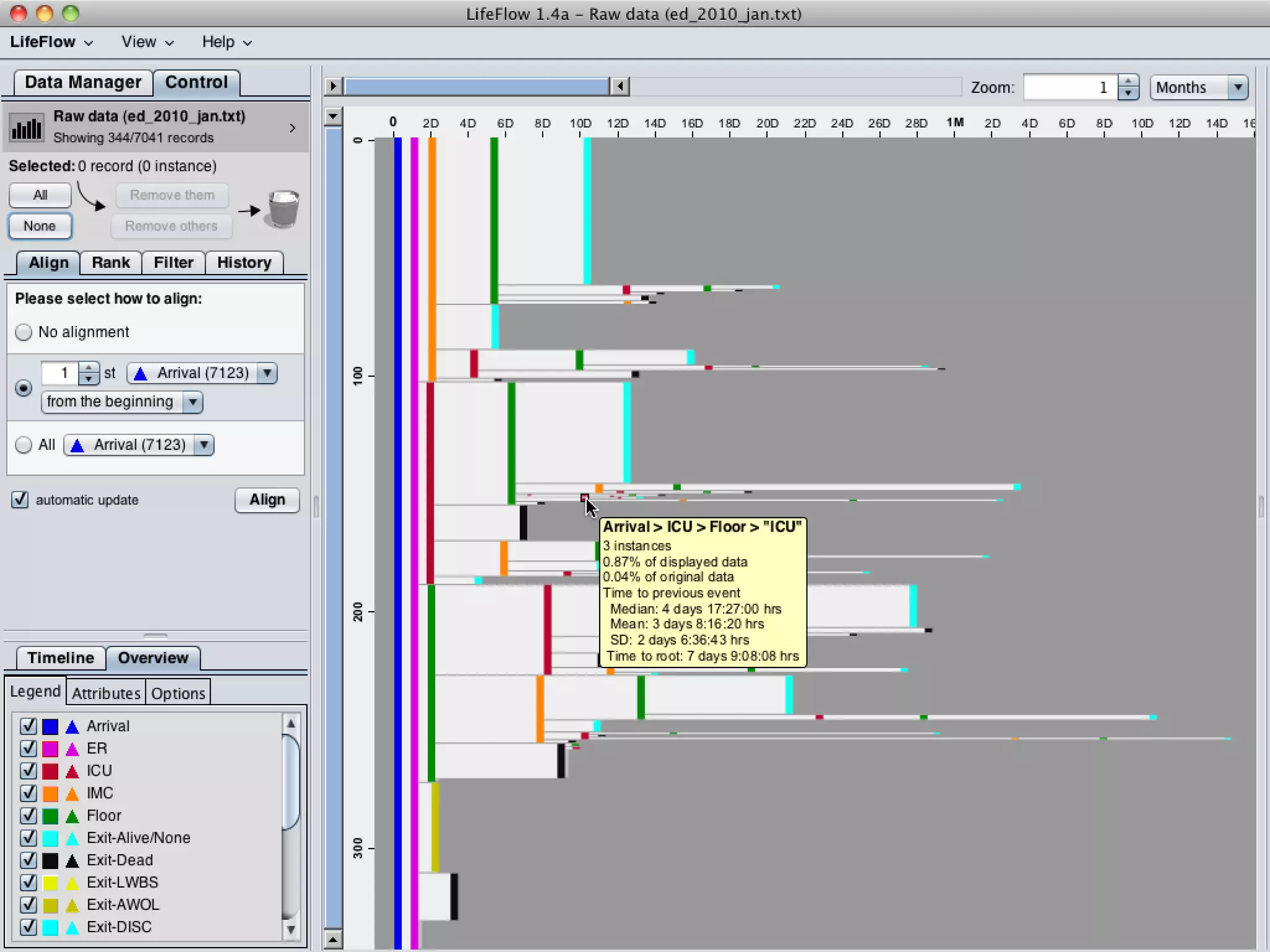Switch to the Filter tab
Viewport: 1270px width, 952px height.
[173, 263]
